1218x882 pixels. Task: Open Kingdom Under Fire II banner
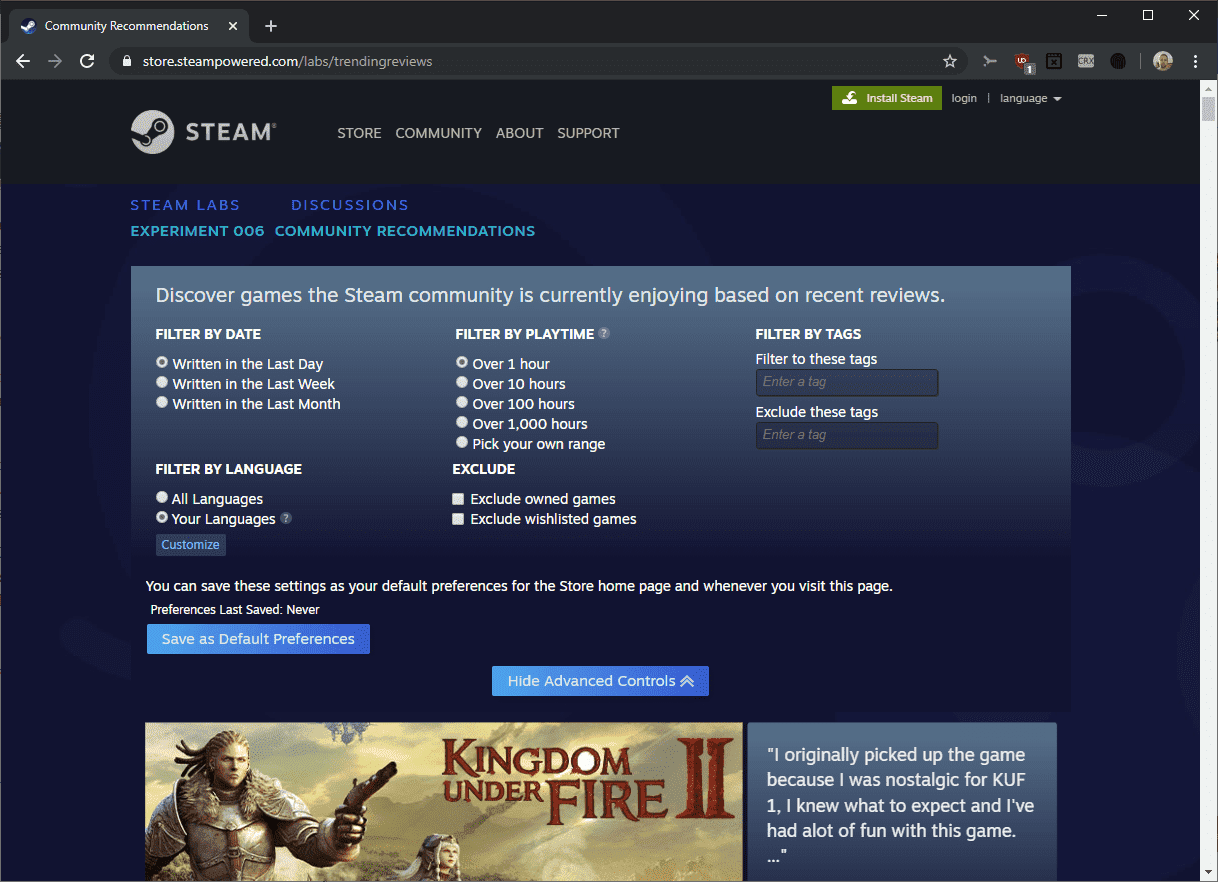click(x=444, y=802)
